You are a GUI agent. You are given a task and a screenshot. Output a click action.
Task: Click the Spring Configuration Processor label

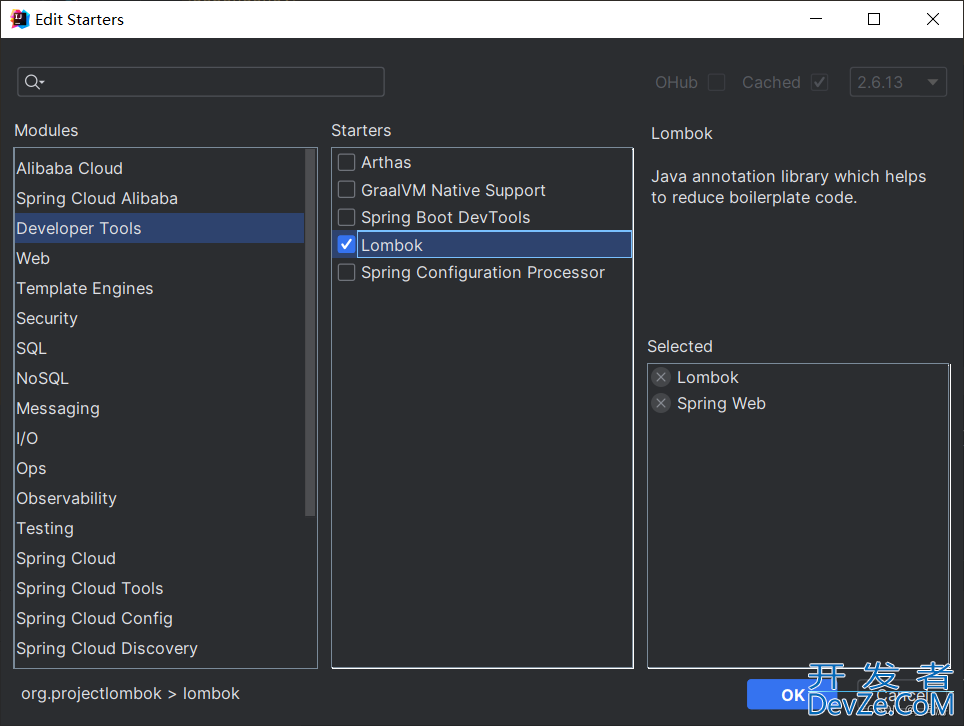pos(483,272)
